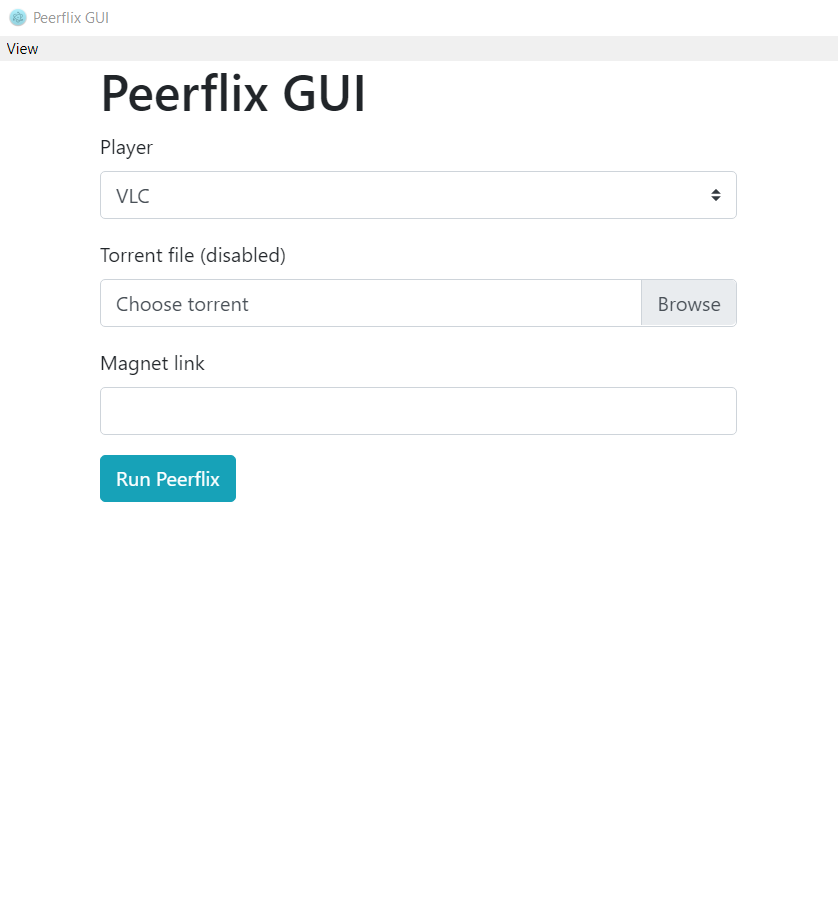Open the Player dropdown
838x900 pixels.
point(418,195)
